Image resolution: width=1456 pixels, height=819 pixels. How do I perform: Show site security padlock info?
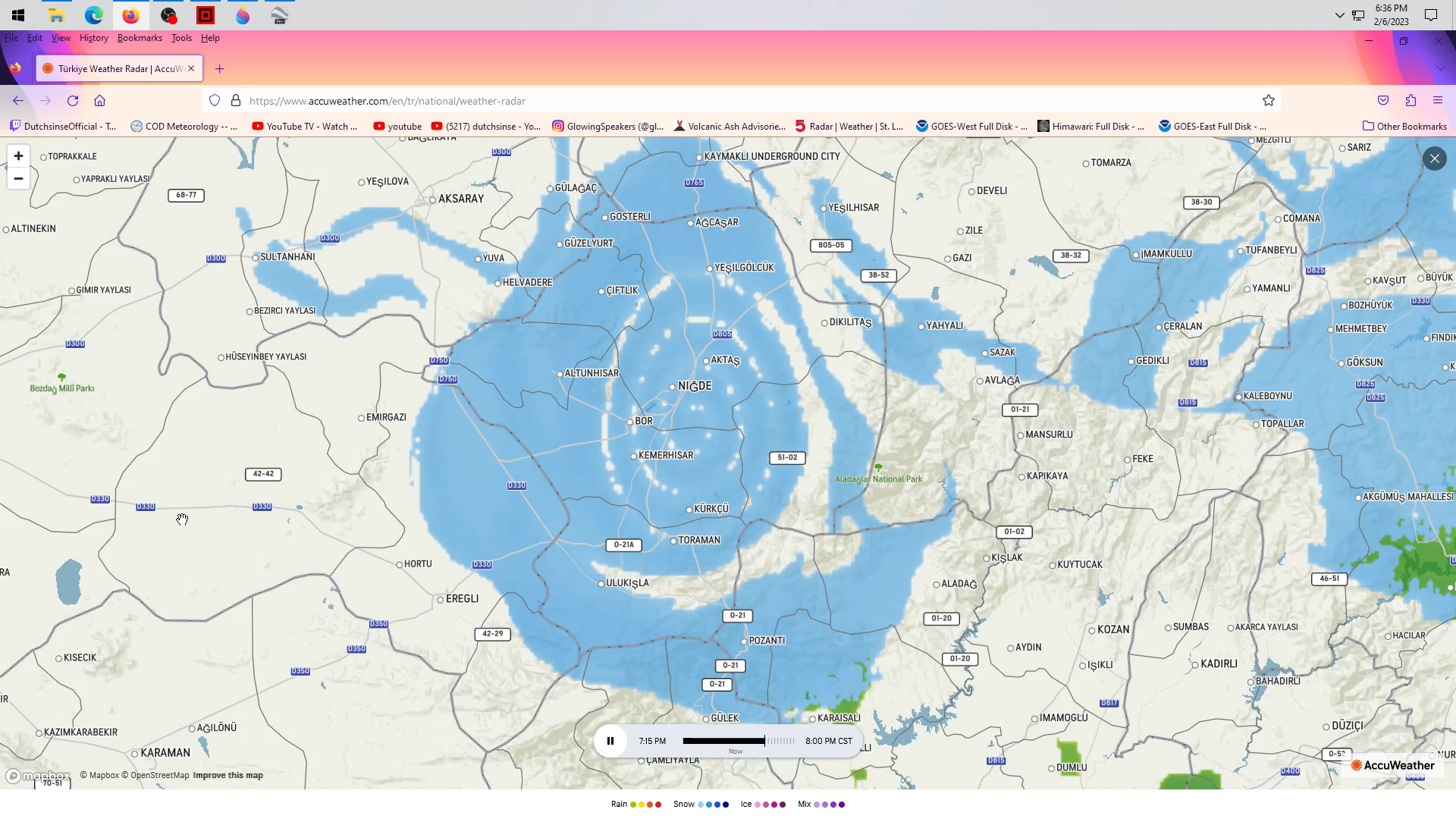click(236, 101)
